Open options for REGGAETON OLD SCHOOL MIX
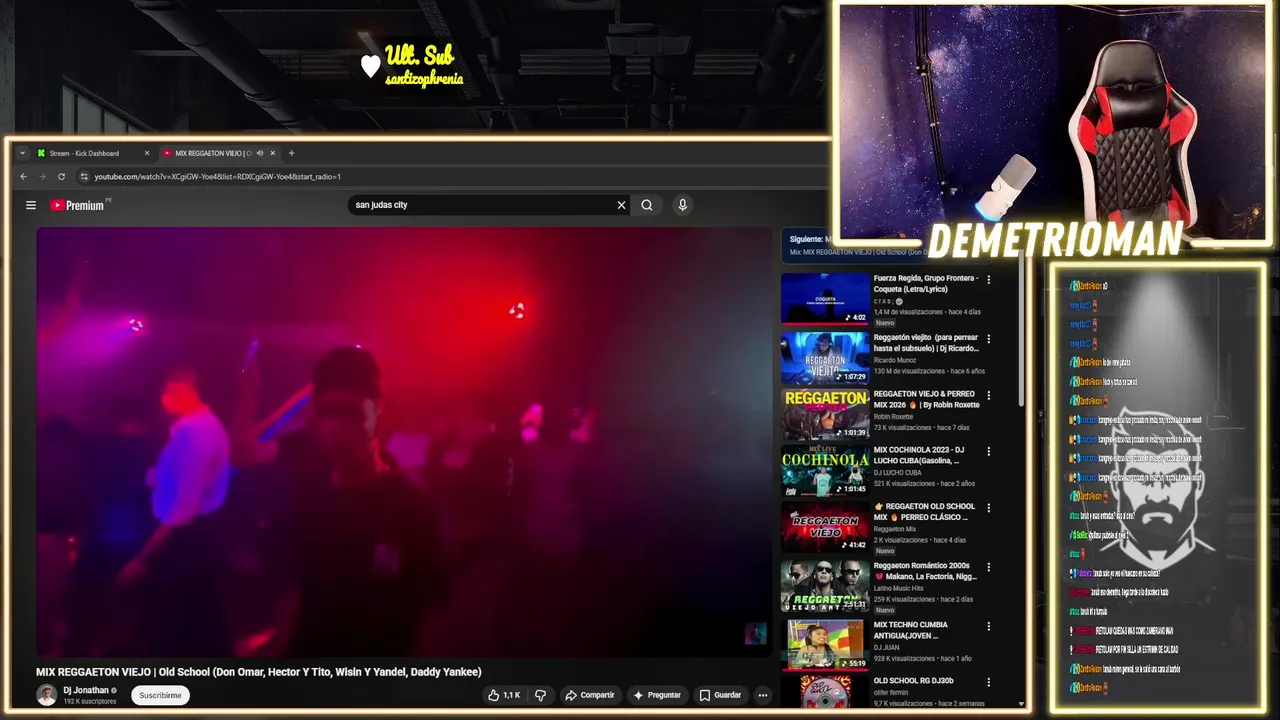 pos(989,508)
